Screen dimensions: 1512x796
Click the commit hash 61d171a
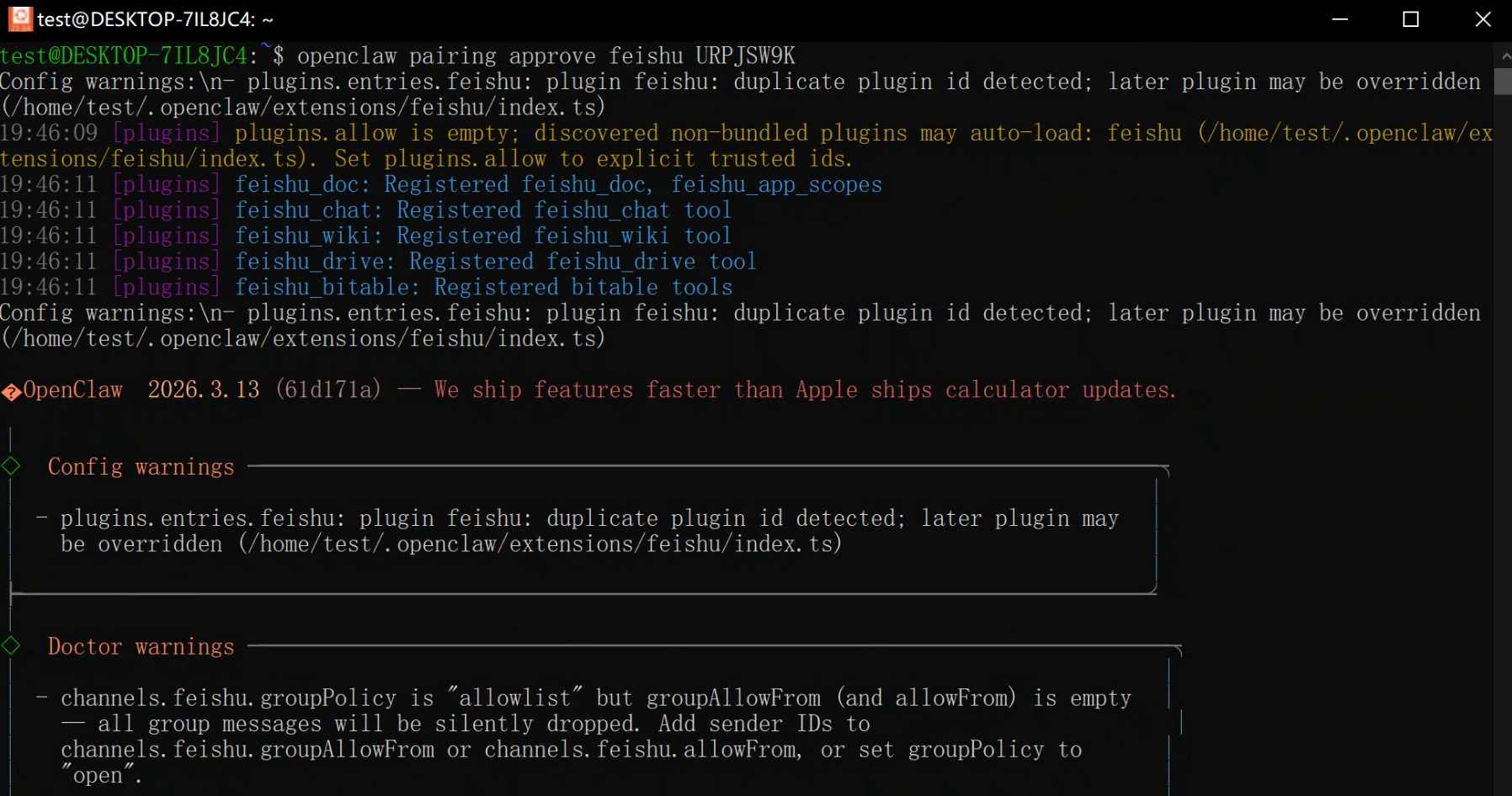coord(329,390)
